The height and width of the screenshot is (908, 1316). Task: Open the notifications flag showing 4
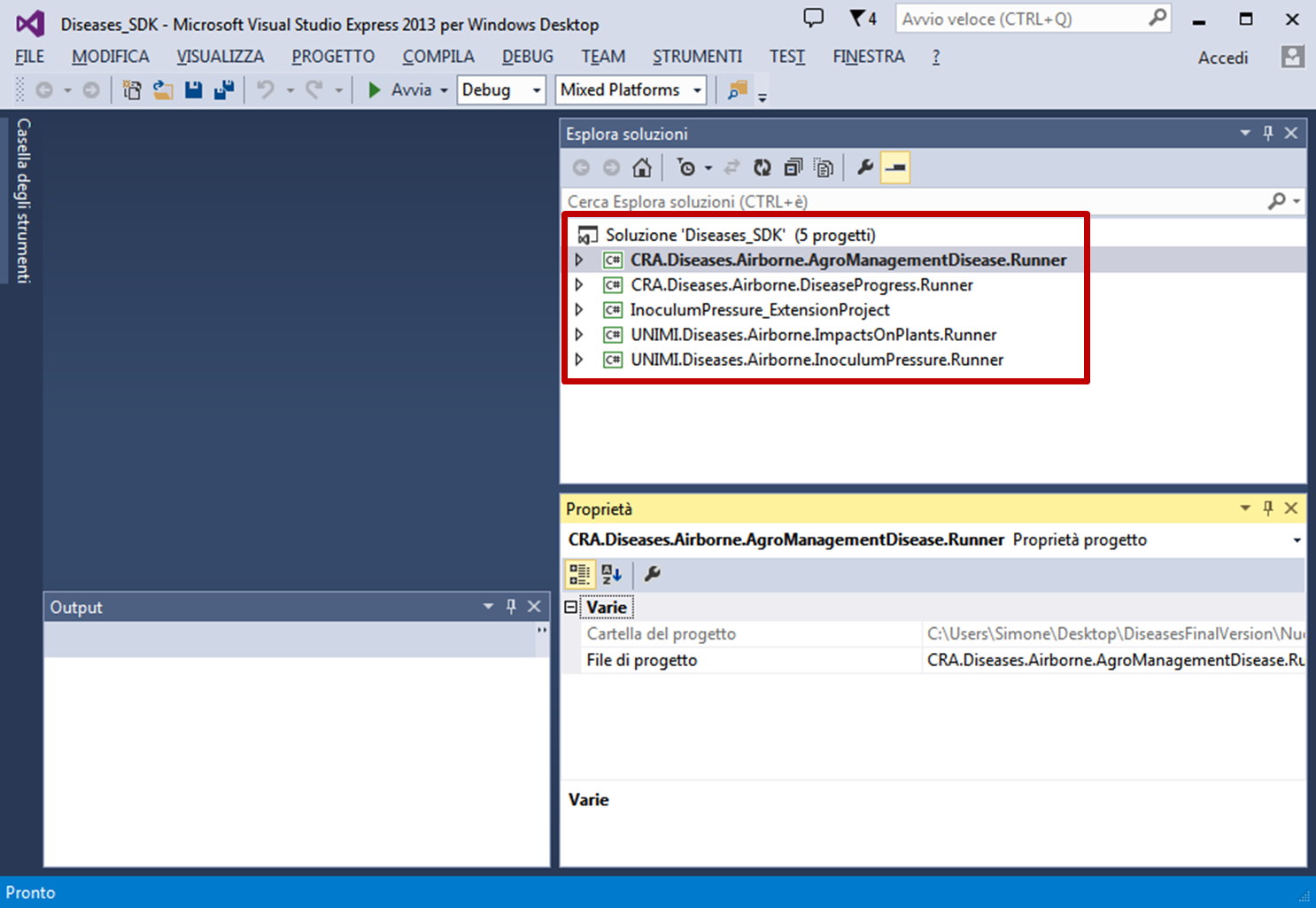tap(863, 19)
